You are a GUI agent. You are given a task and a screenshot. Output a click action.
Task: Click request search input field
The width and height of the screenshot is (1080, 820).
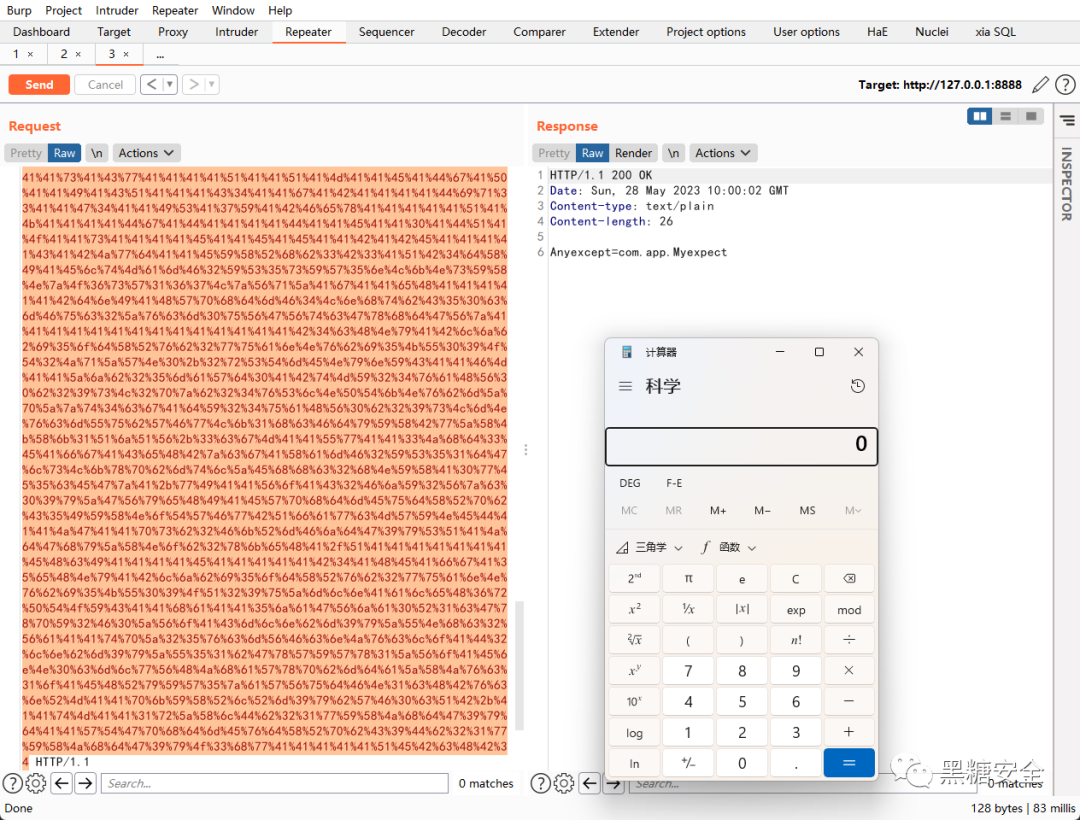(x=275, y=784)
